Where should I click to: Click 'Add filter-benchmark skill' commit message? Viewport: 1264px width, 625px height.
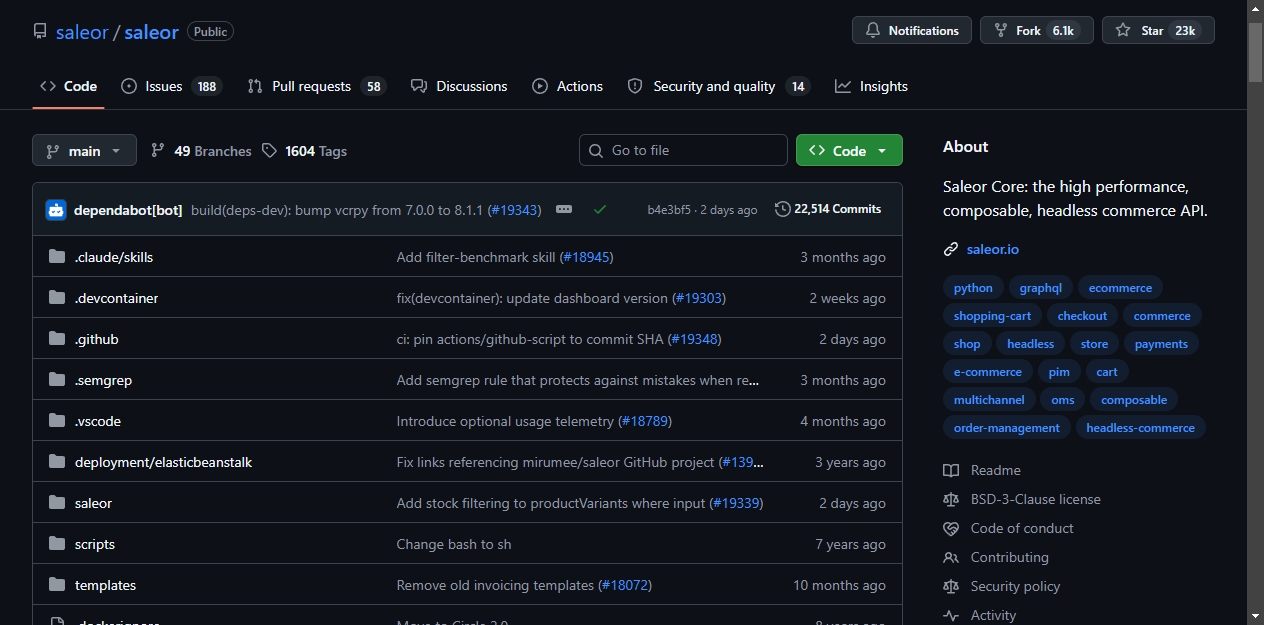point(476,257)
